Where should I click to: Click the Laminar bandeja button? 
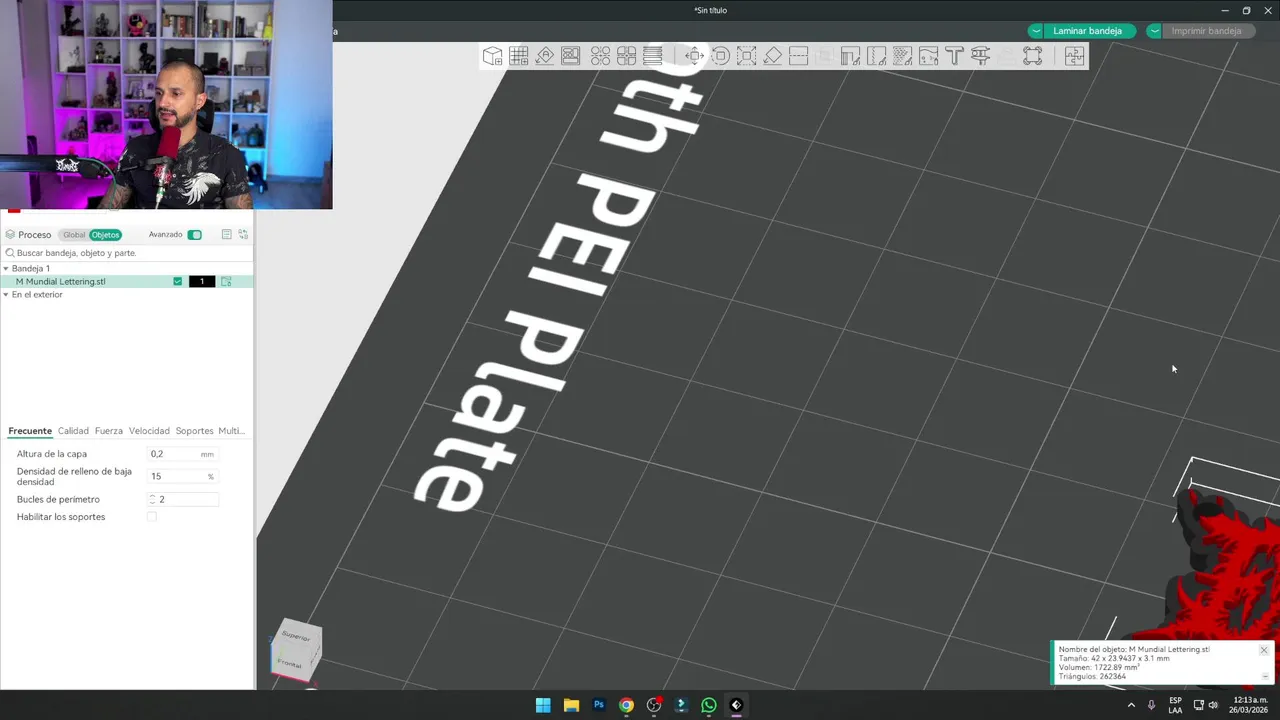(1089, 31)
